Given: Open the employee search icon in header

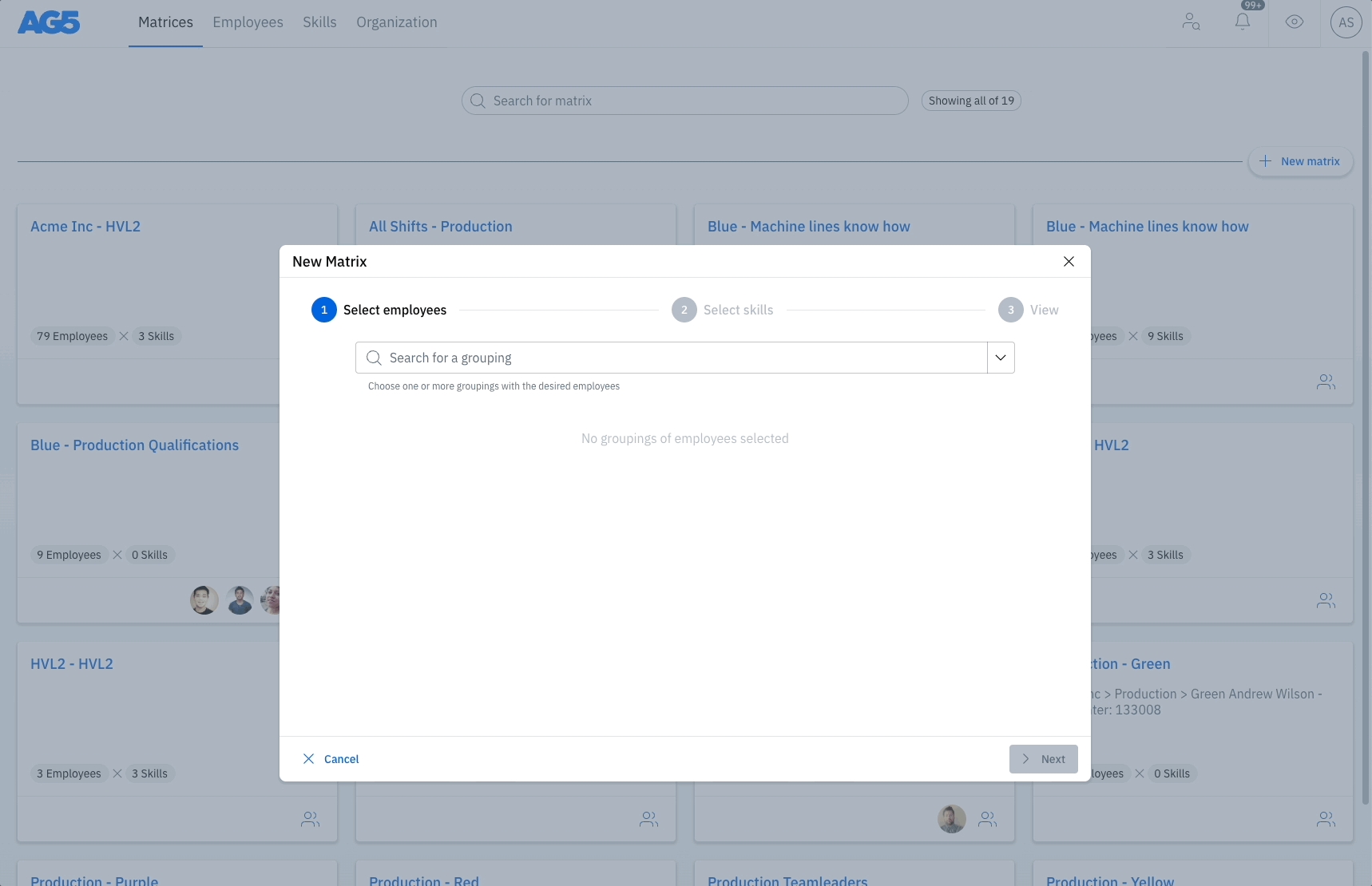Looking at the screenshot, I should (1191, 22).
